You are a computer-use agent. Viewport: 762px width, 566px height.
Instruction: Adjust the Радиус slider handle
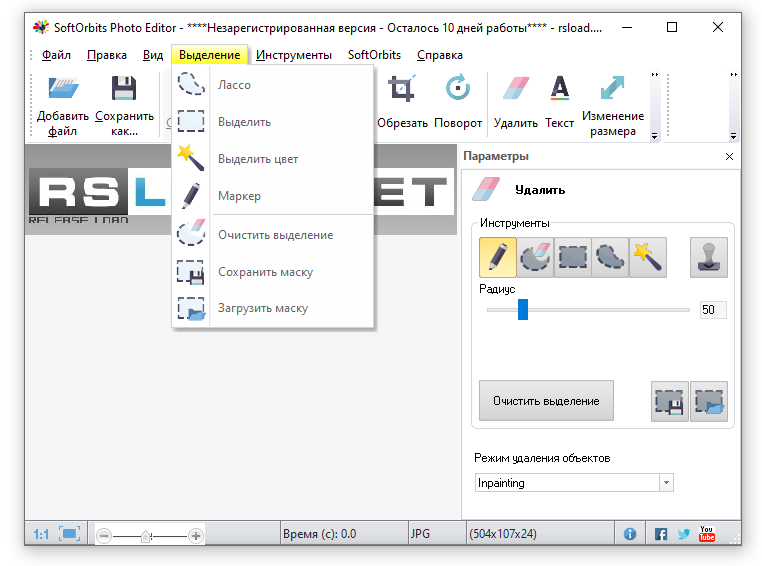point(522,309)
